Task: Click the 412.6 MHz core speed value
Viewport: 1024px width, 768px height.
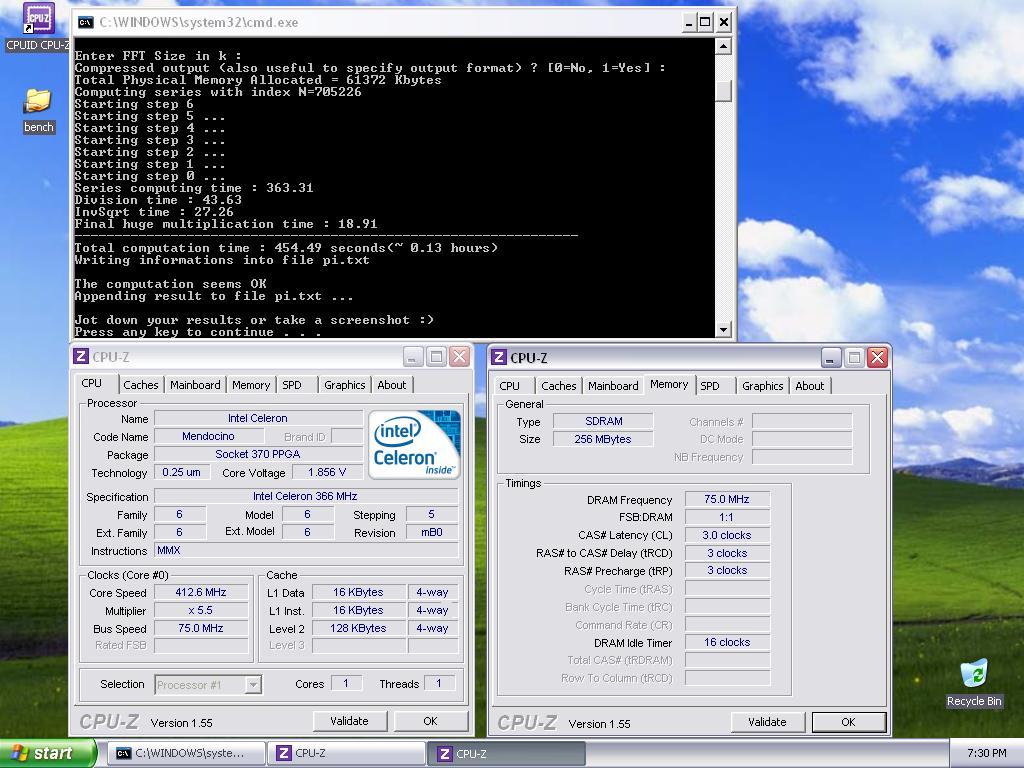Action: click(200, 592)
